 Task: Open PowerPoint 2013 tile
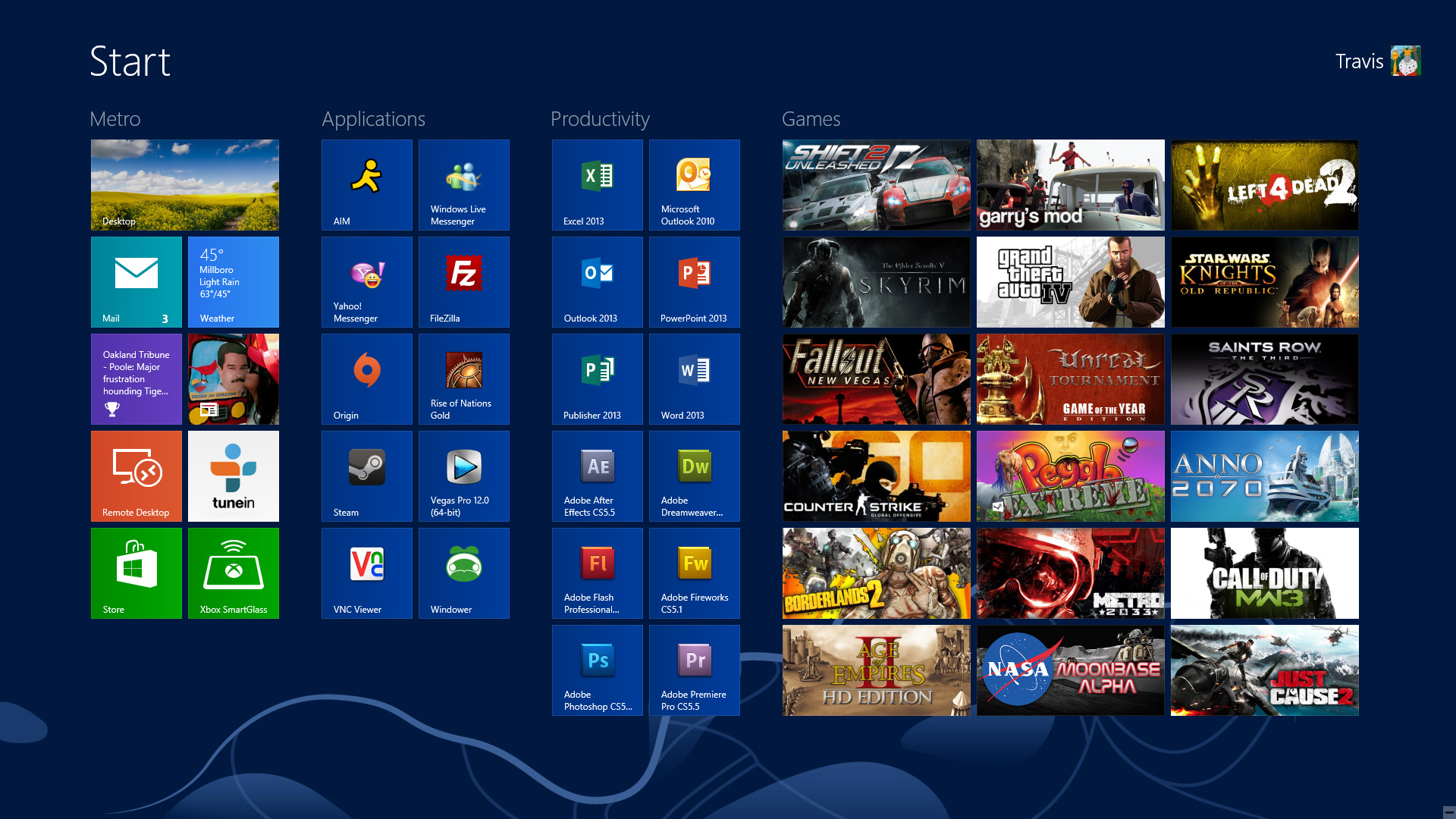click(x=695, y=282)
